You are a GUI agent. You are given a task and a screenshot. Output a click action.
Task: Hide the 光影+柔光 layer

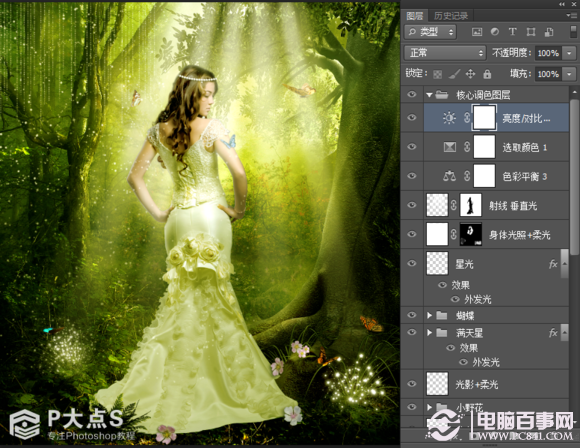[x=412, y=384]
